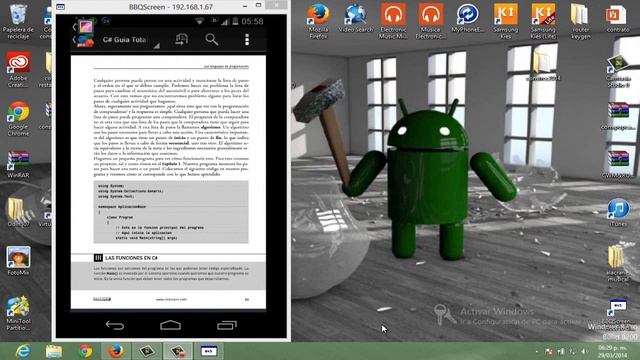
Task: Click the PDF page showing the C# code block
Action: tap(168, 182)
